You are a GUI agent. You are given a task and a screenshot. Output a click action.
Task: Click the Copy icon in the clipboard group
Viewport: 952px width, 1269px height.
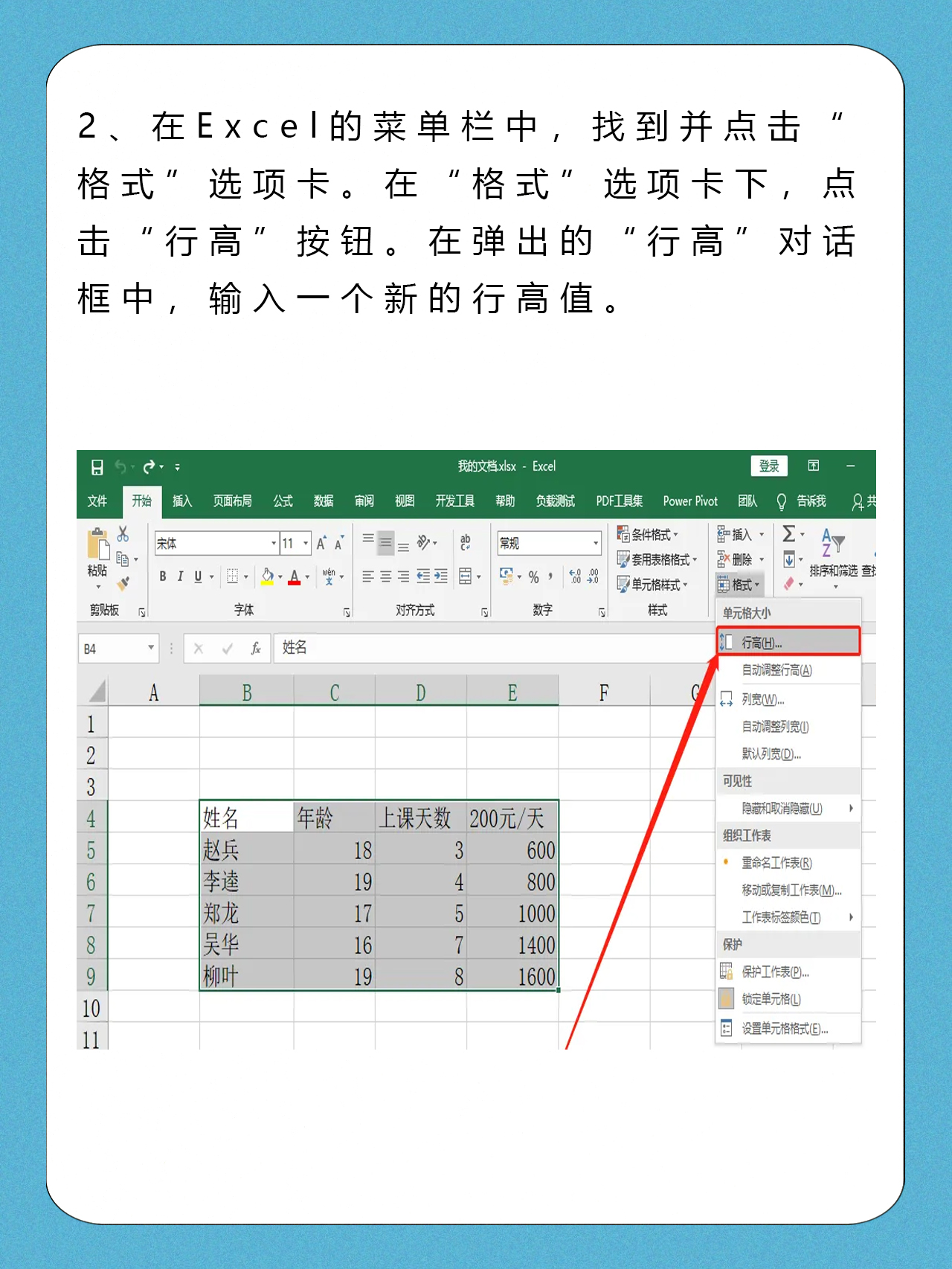[123, 559]
